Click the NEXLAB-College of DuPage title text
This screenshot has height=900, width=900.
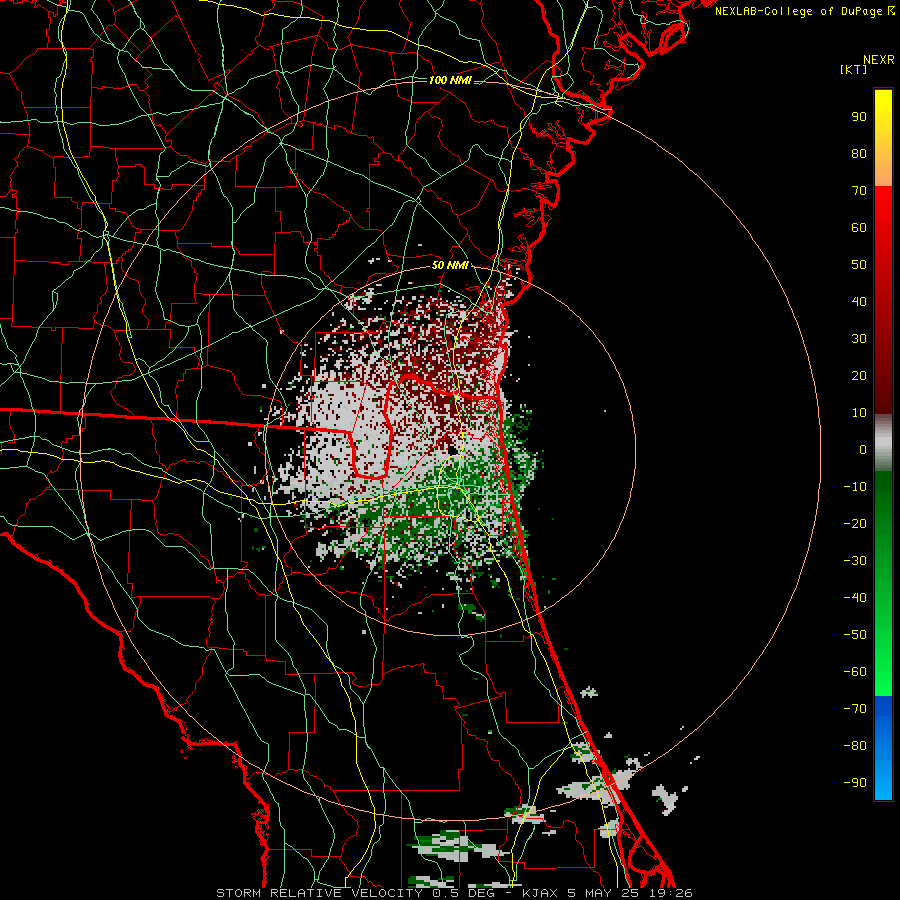pos(804,11)
